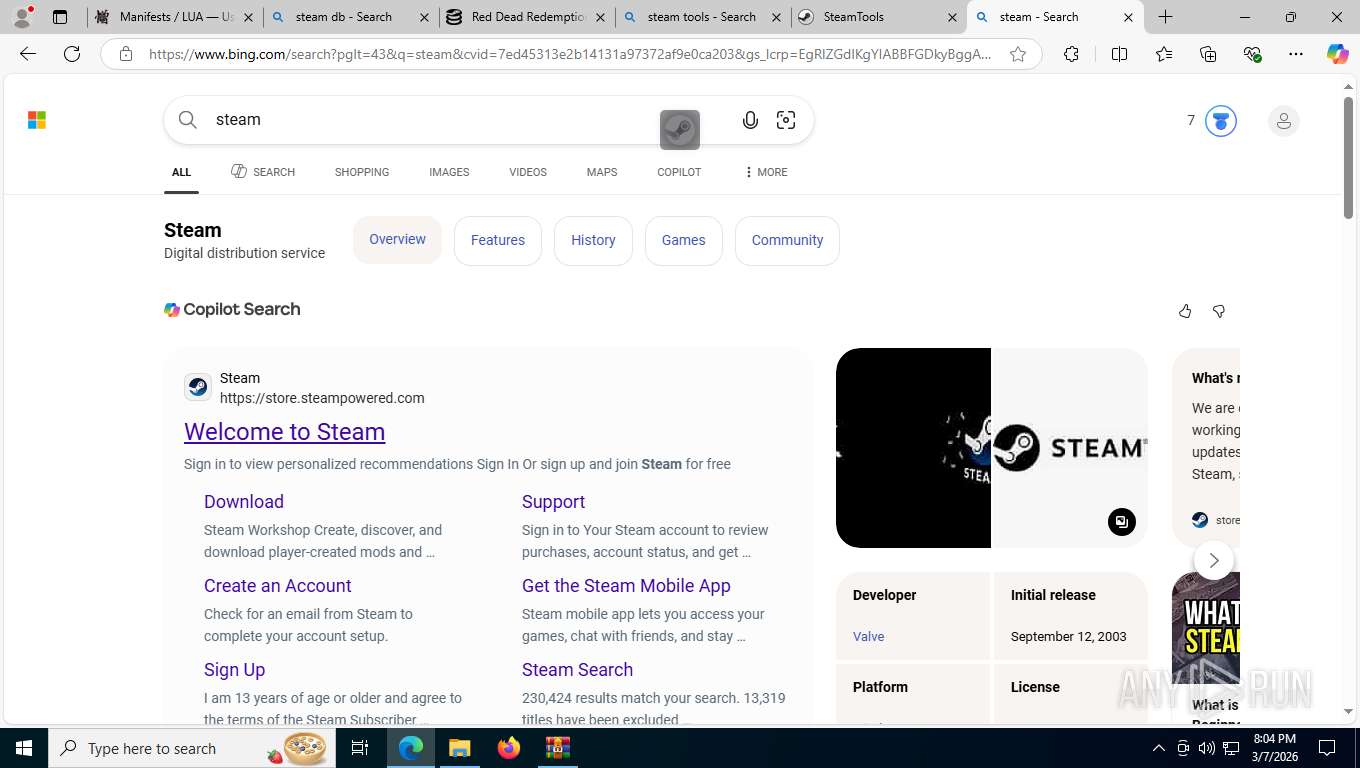Select the SHOPPING search tab
The image size is (1360, 768).
(362, 172)
